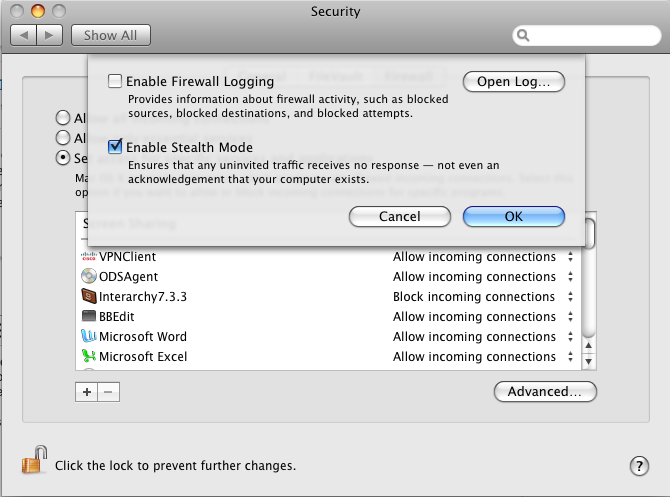Image resolution: width=670 pixels, height=497 pixels.
Task: Click the OK button
Action: tap(514, 216)
